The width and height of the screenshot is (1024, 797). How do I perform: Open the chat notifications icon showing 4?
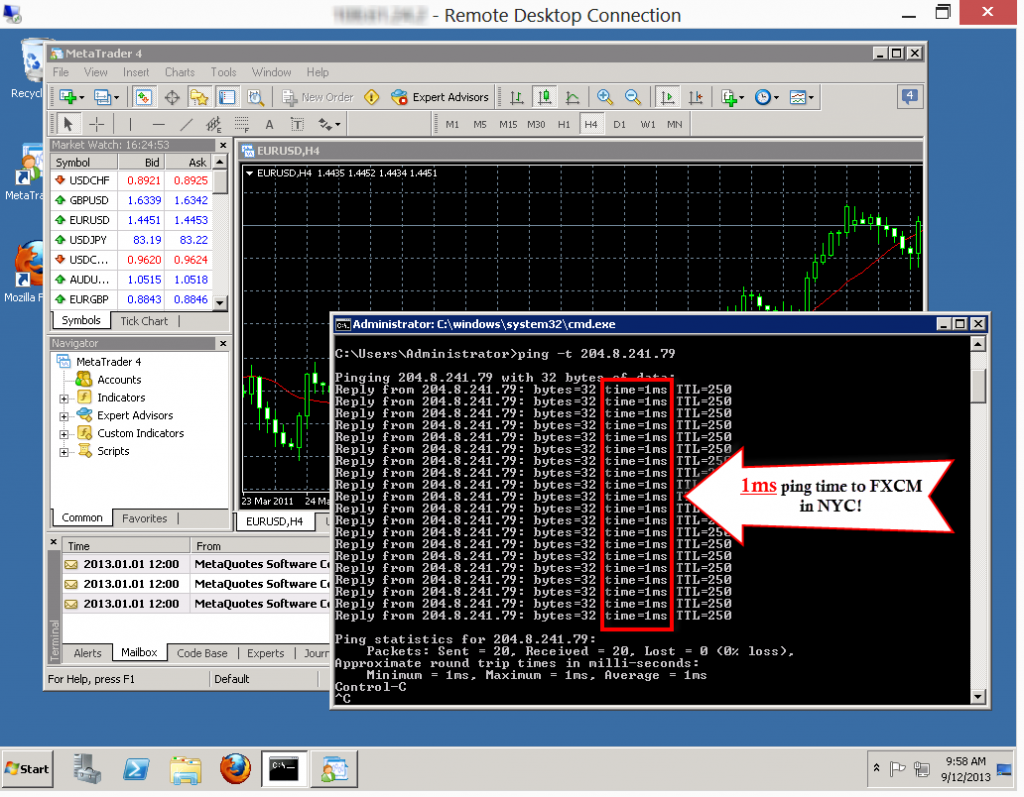[909, 97]
